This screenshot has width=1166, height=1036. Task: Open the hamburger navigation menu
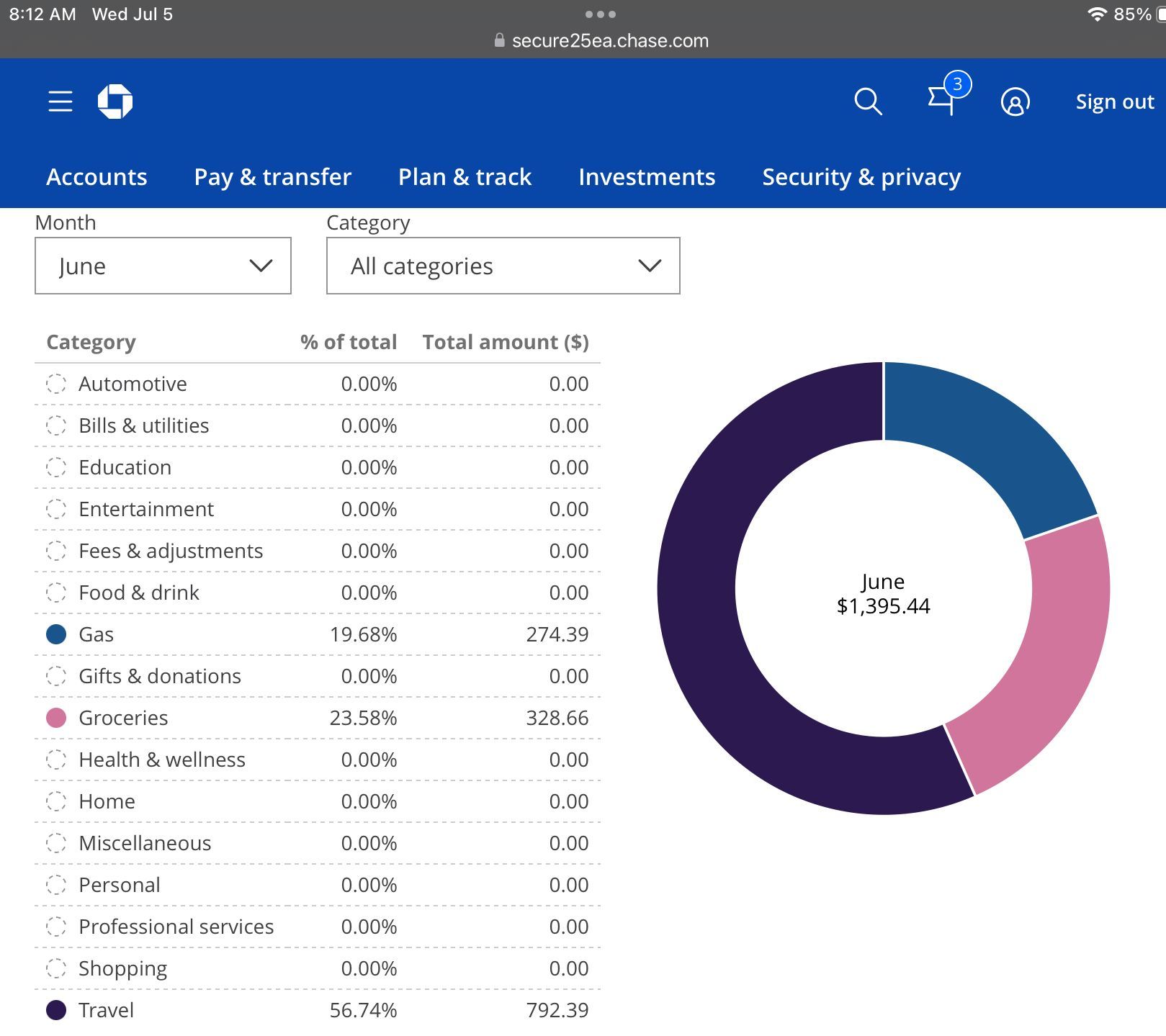tap(60, 102)
